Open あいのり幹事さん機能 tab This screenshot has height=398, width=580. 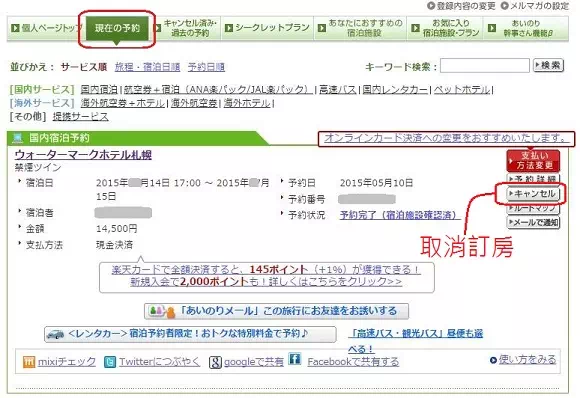[x=526, y=28]
